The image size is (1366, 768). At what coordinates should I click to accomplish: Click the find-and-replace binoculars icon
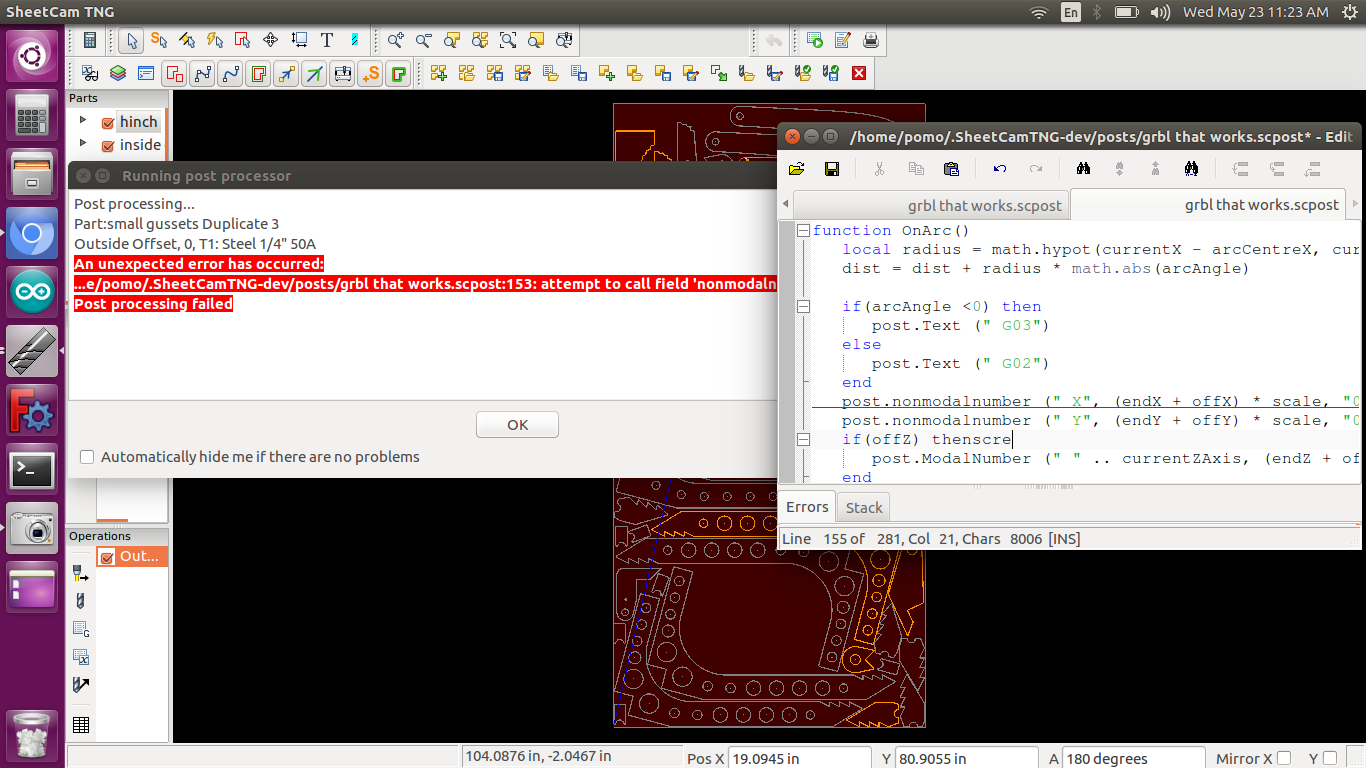(1191, 169)
